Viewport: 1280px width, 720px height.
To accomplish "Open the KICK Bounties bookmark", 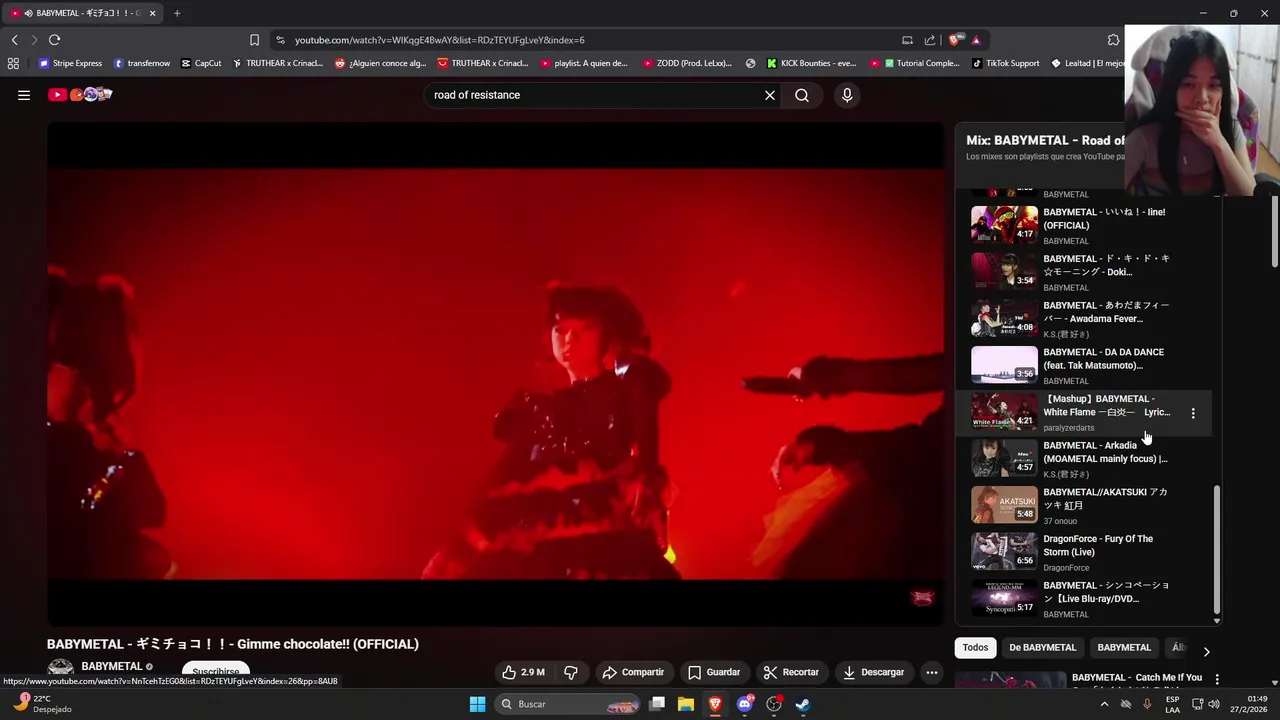I will [x=811, y=63].
